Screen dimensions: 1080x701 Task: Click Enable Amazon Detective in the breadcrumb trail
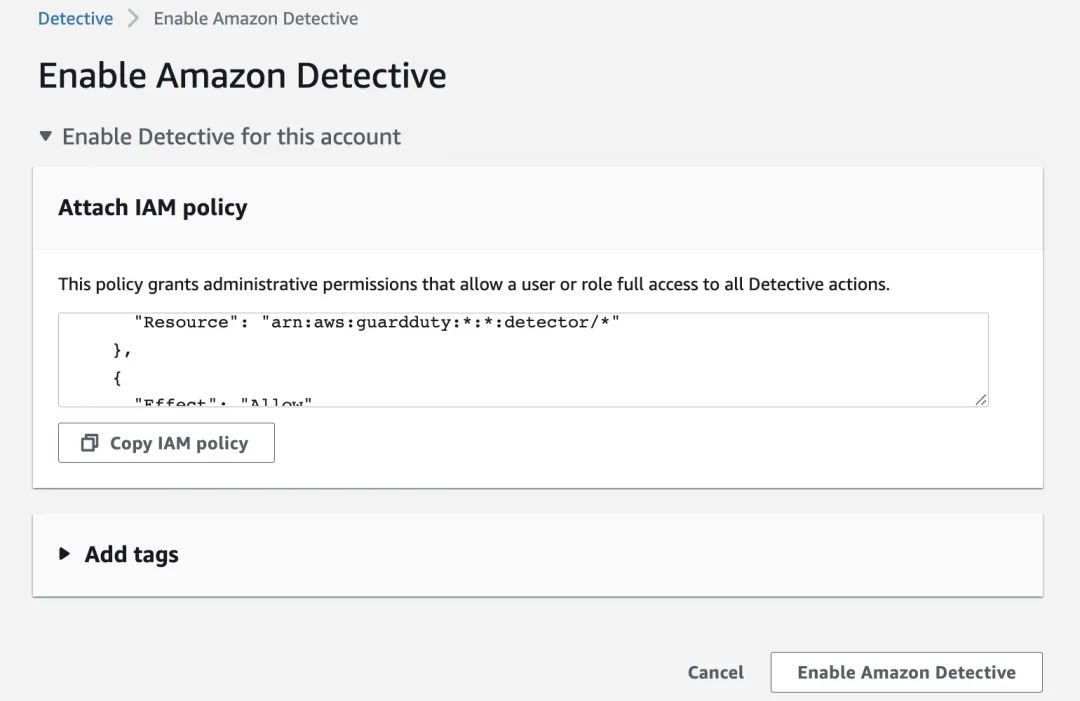click(x=256, y=17)
